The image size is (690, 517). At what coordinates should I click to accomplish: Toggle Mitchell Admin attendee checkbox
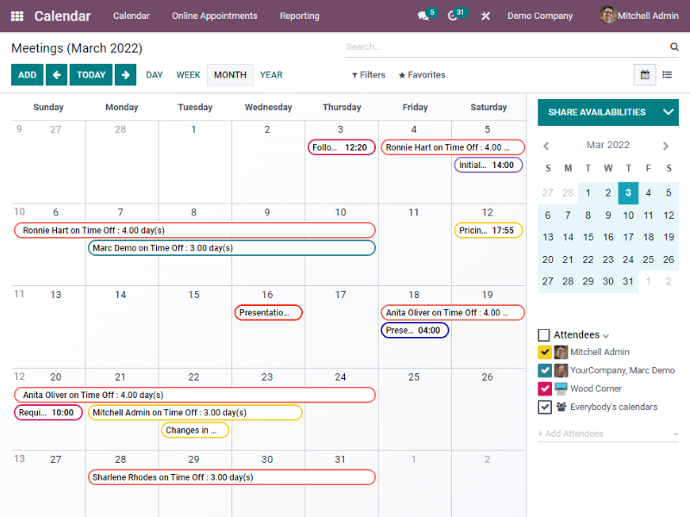545,352
